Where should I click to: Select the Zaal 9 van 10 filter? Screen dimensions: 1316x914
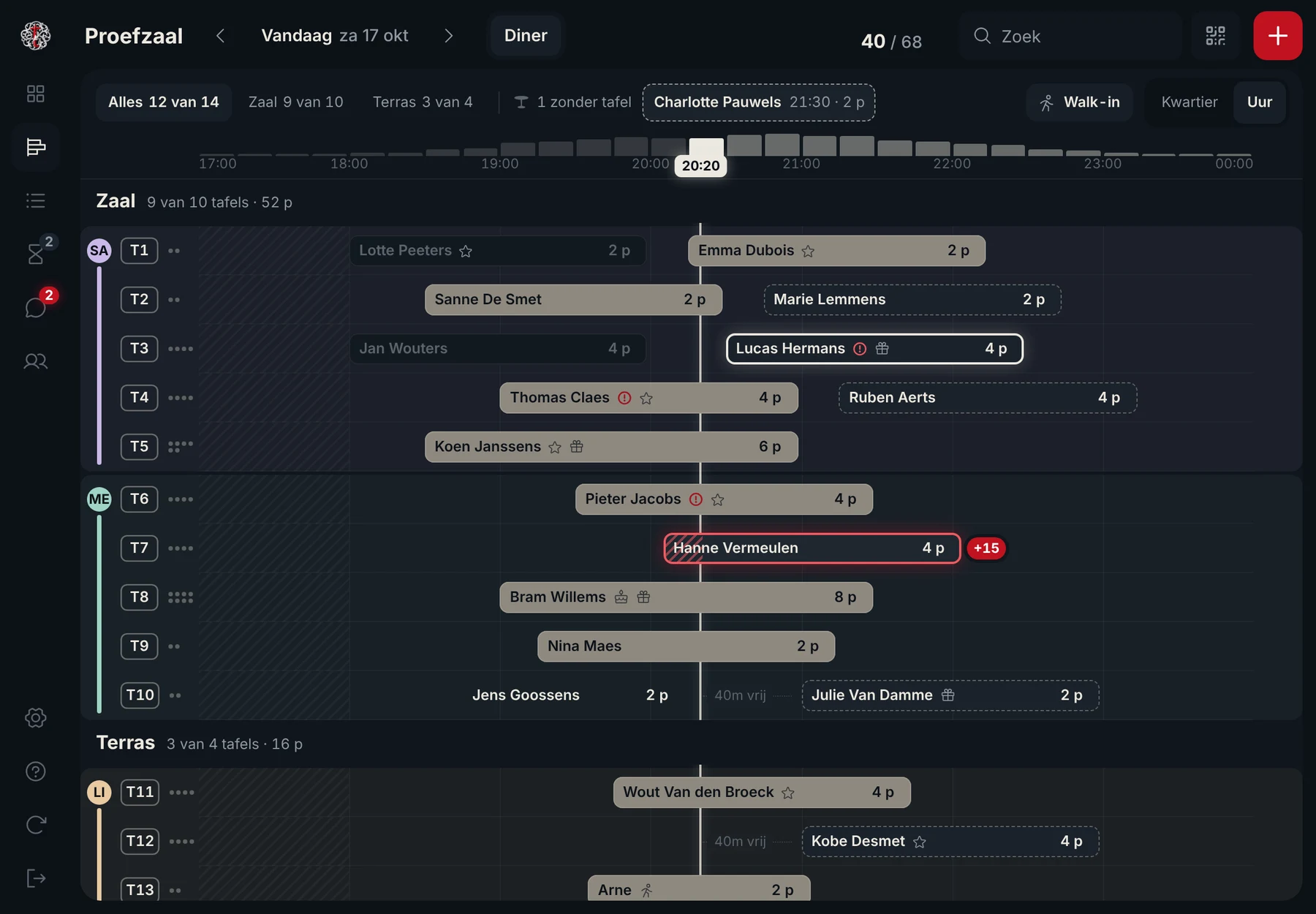click(x=295, y=102)
